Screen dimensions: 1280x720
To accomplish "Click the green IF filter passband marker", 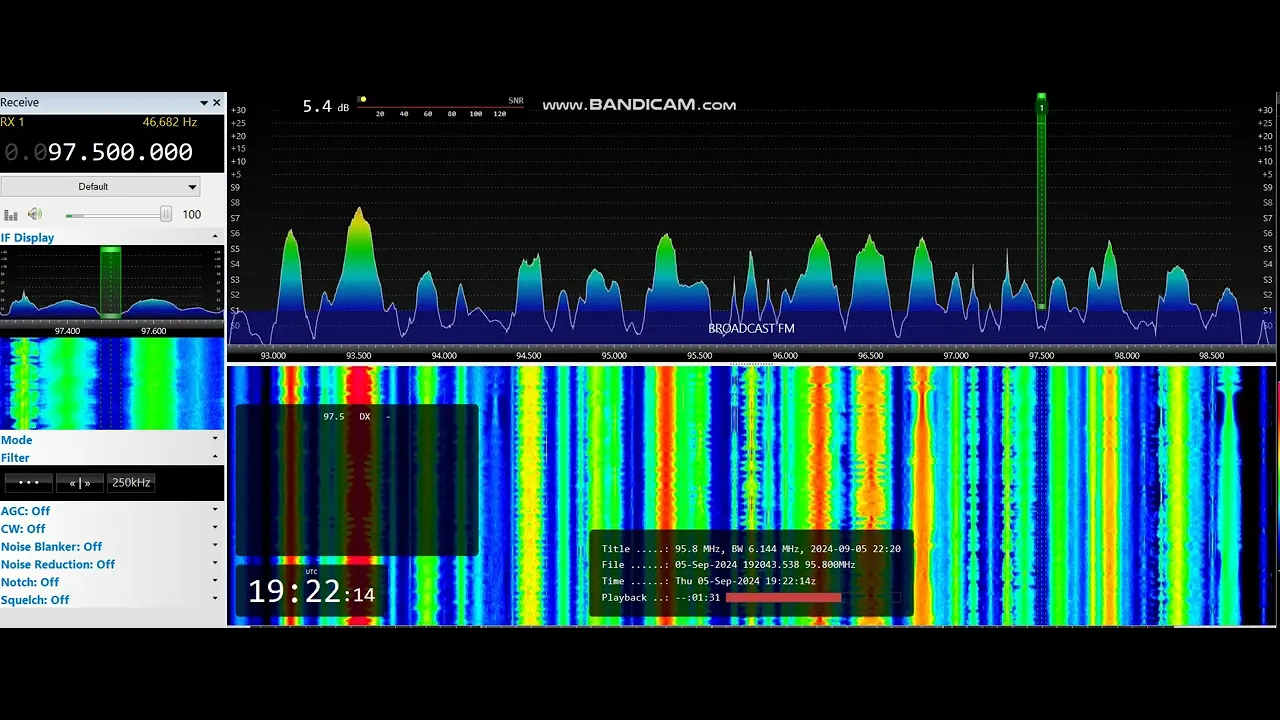I will 110,282.
